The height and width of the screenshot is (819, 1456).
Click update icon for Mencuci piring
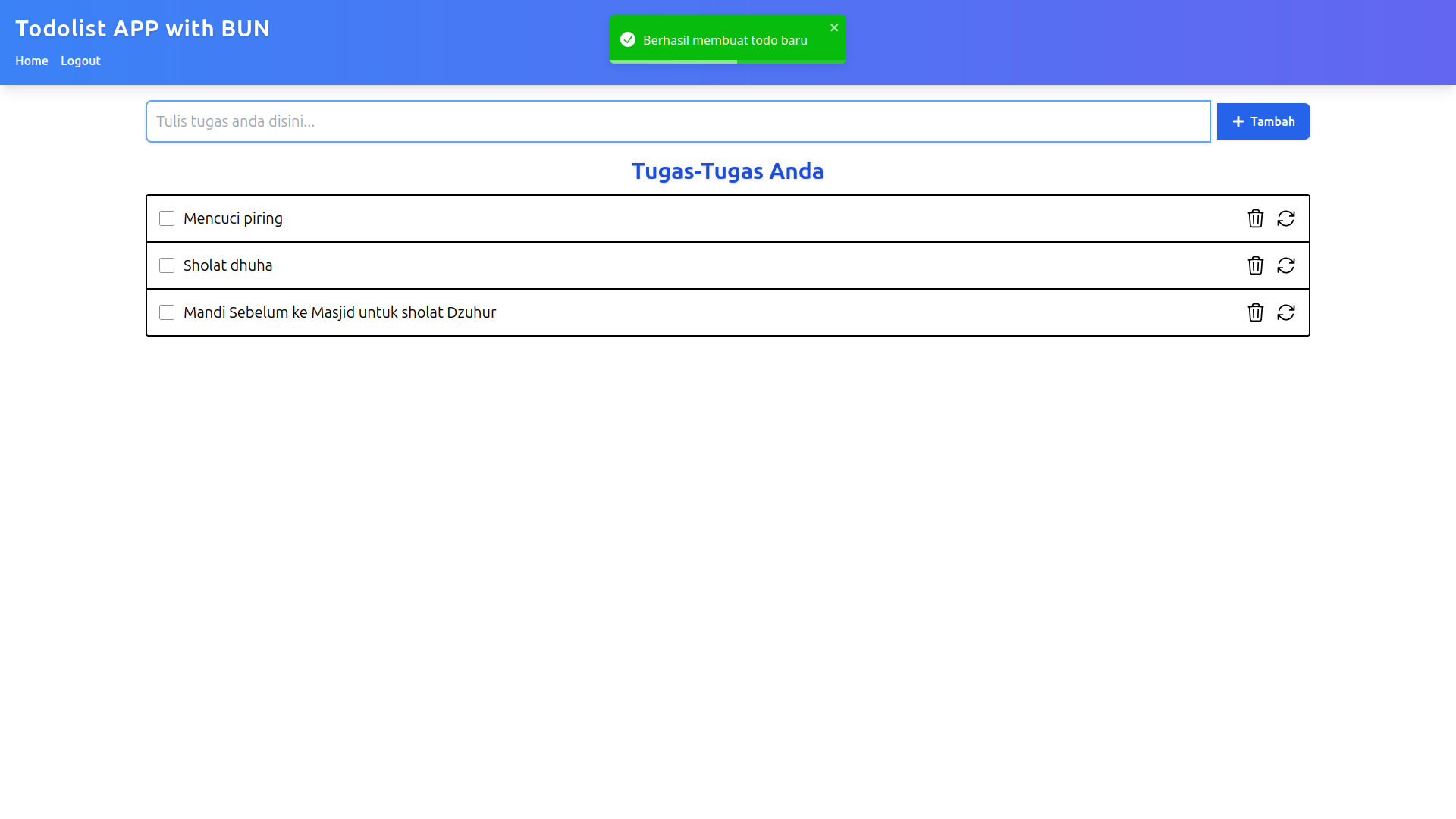(x=1285, y=218)
